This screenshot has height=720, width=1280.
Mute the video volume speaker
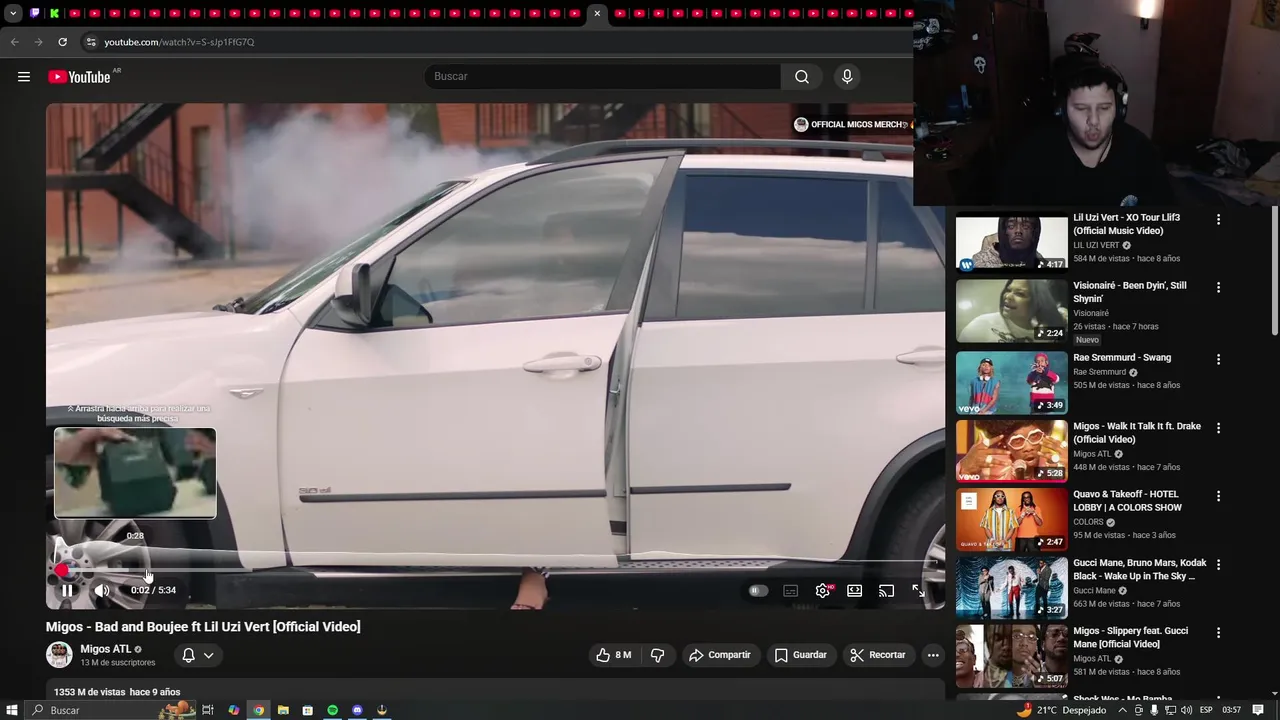tap(102, 591)
